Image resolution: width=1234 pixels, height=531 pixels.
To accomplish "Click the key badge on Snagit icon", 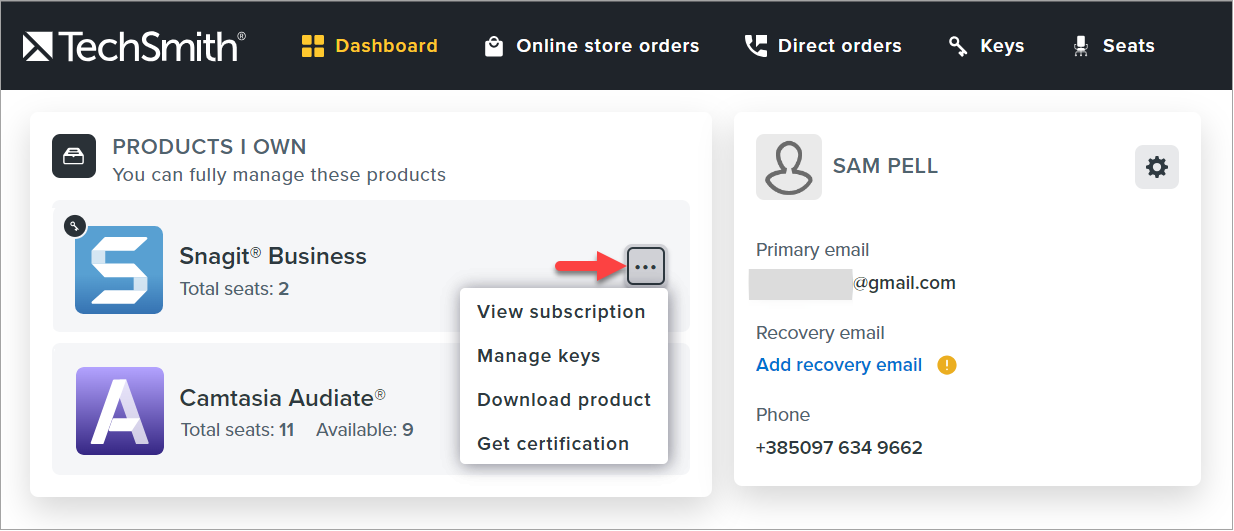I will tap(74, 226).
